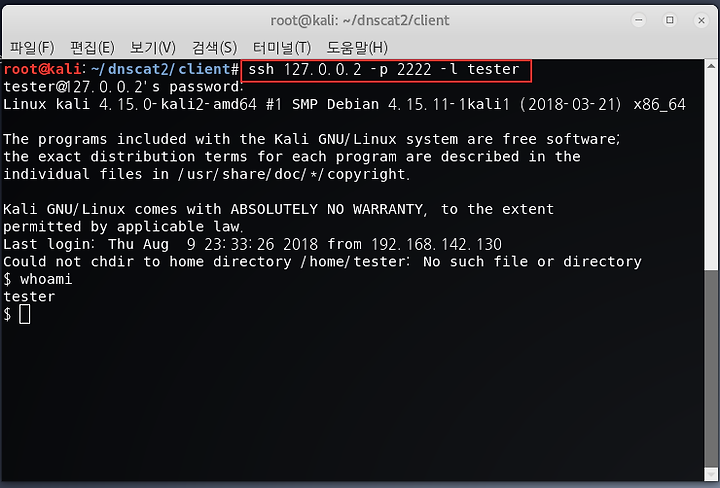Open the 파일(F) menu
Viewport: 720px width, 488px height.
(32, 47)
